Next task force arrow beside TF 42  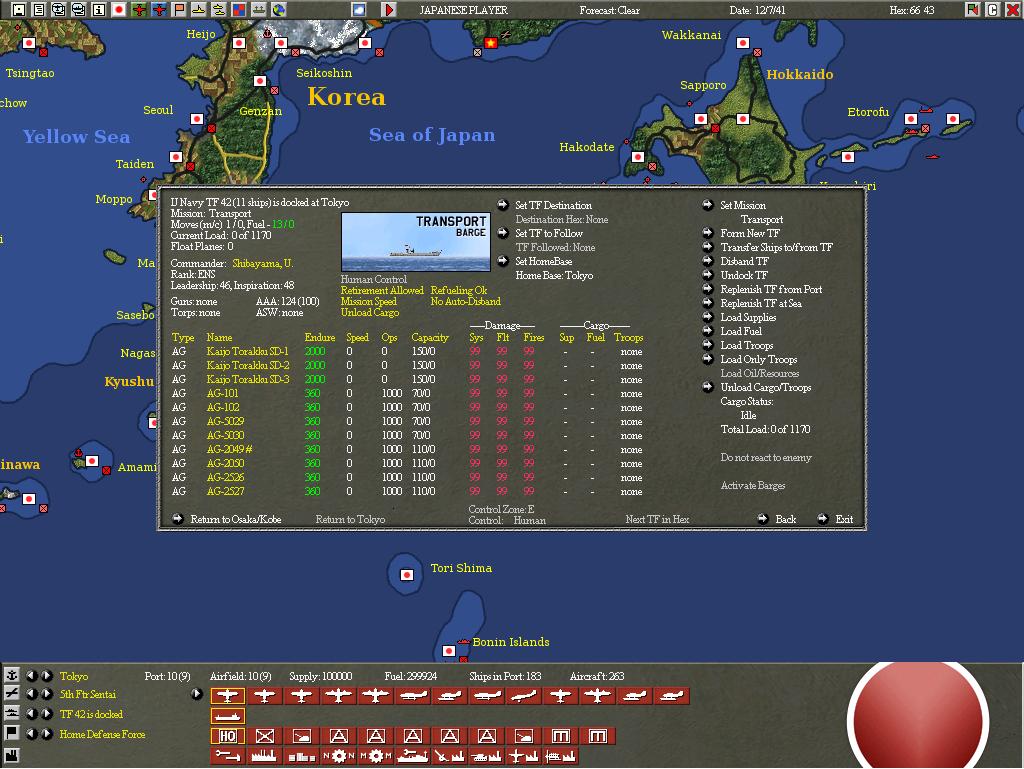point(47,714)
